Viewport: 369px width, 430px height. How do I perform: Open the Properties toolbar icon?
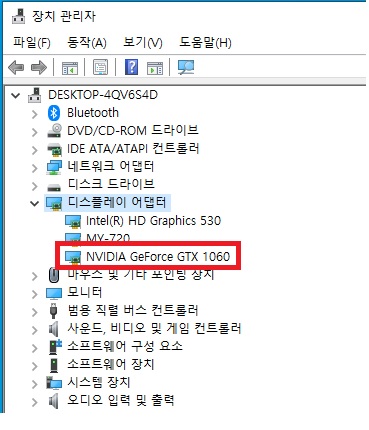coord(100,67)
